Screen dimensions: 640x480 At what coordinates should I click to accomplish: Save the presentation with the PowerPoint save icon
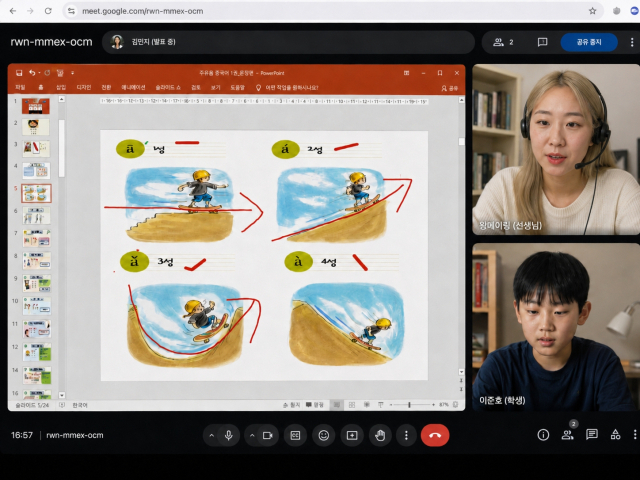coord(19,73)
